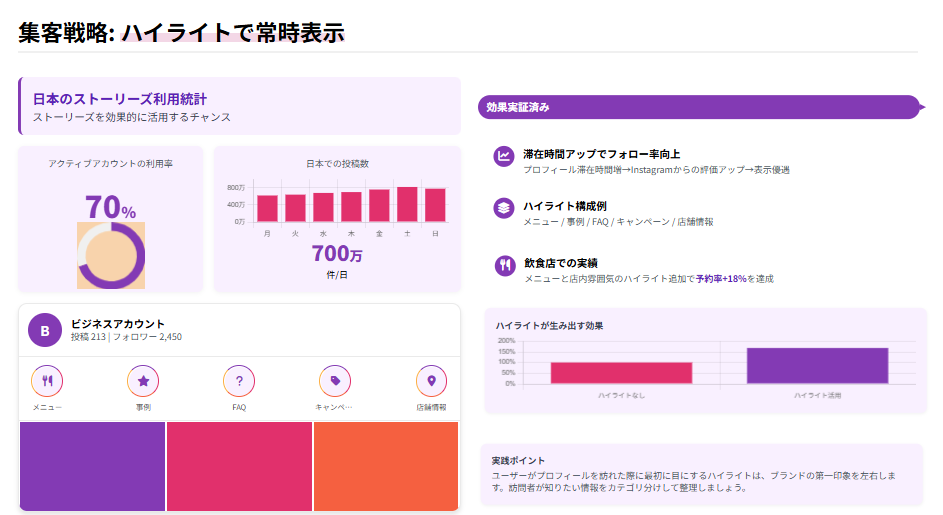The image size is (943, 515).
Task: Click the utensils icon beside 飲食店での実績
Action: (504, 265)
